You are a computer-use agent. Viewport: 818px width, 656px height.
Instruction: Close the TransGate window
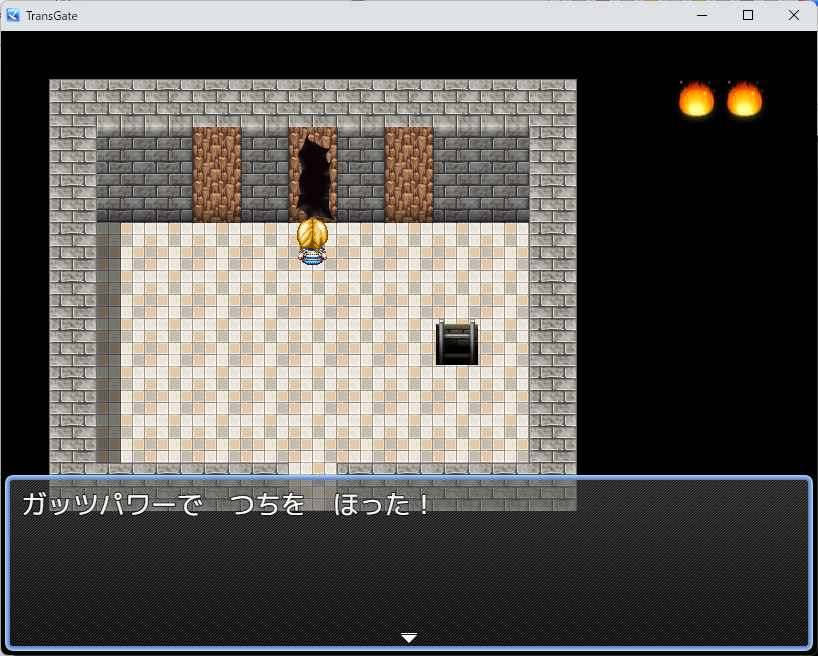tap(794, 15)
